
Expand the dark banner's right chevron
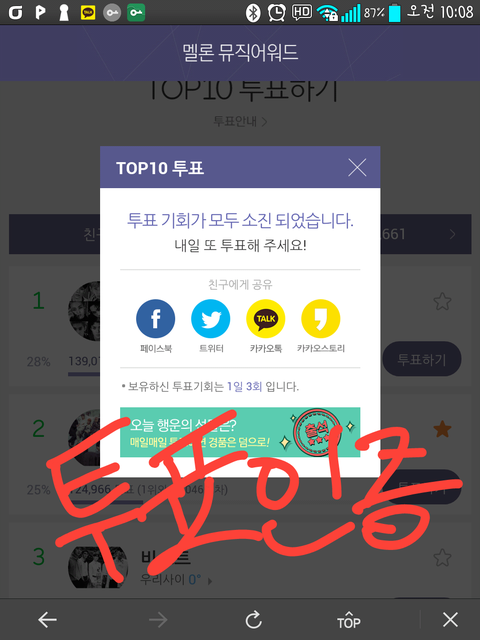(452, 234)
